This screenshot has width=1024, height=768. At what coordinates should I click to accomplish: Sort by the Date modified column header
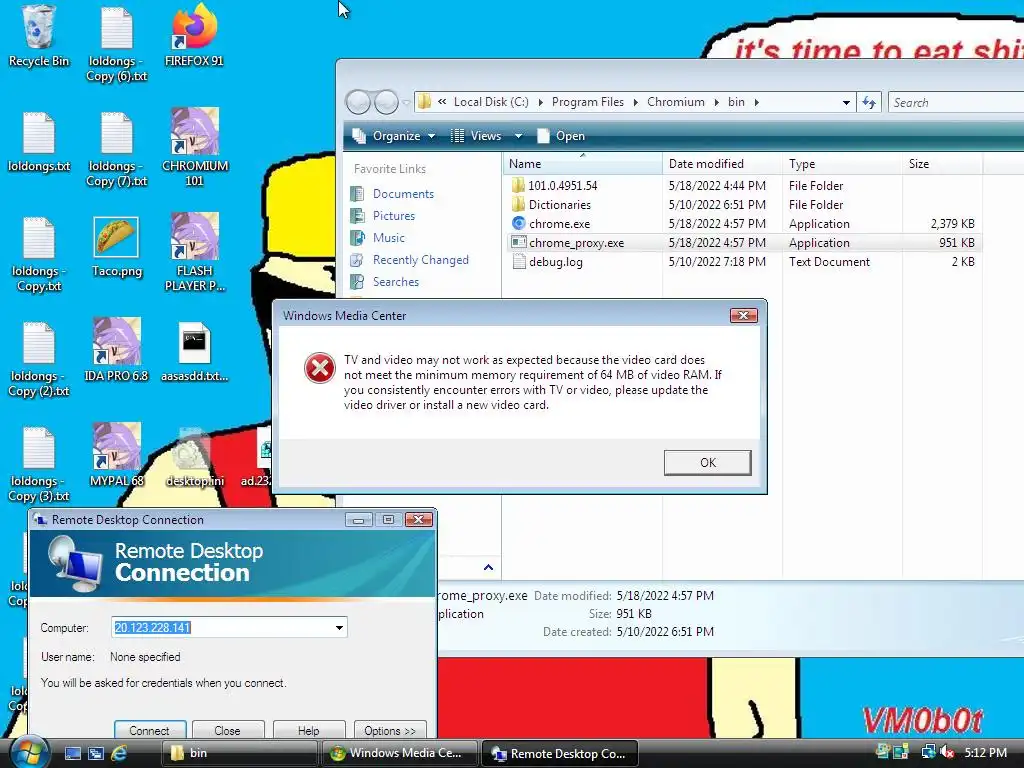(722, 164)
